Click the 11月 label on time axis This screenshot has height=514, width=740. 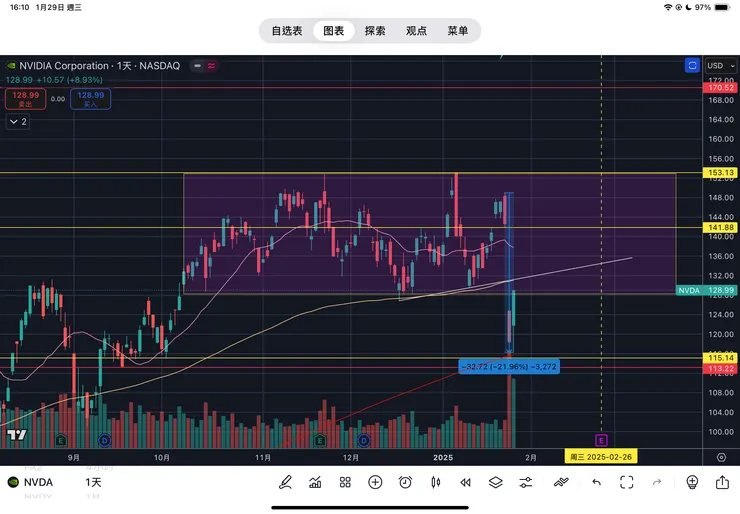[263, 457]
